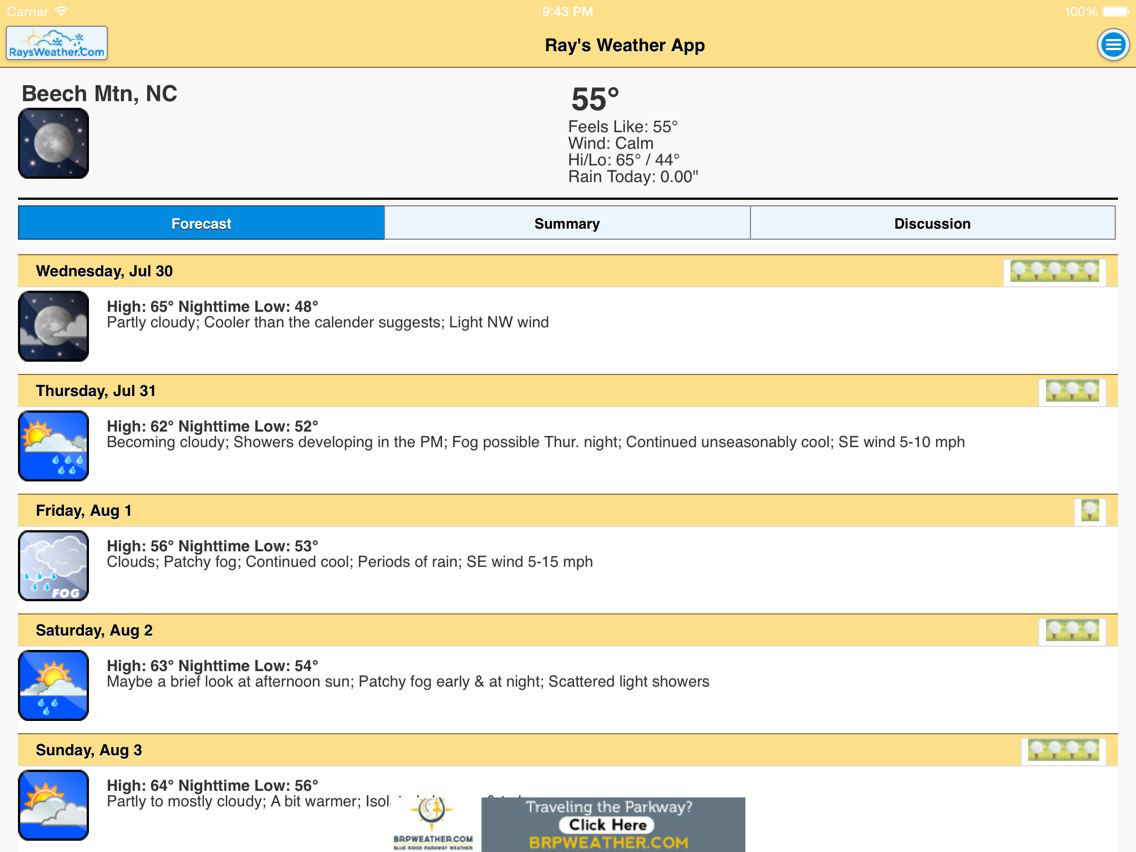Tap Friday's single golf ball rating
Viewport: 1136px width, 852px height.
[1090, 511]
